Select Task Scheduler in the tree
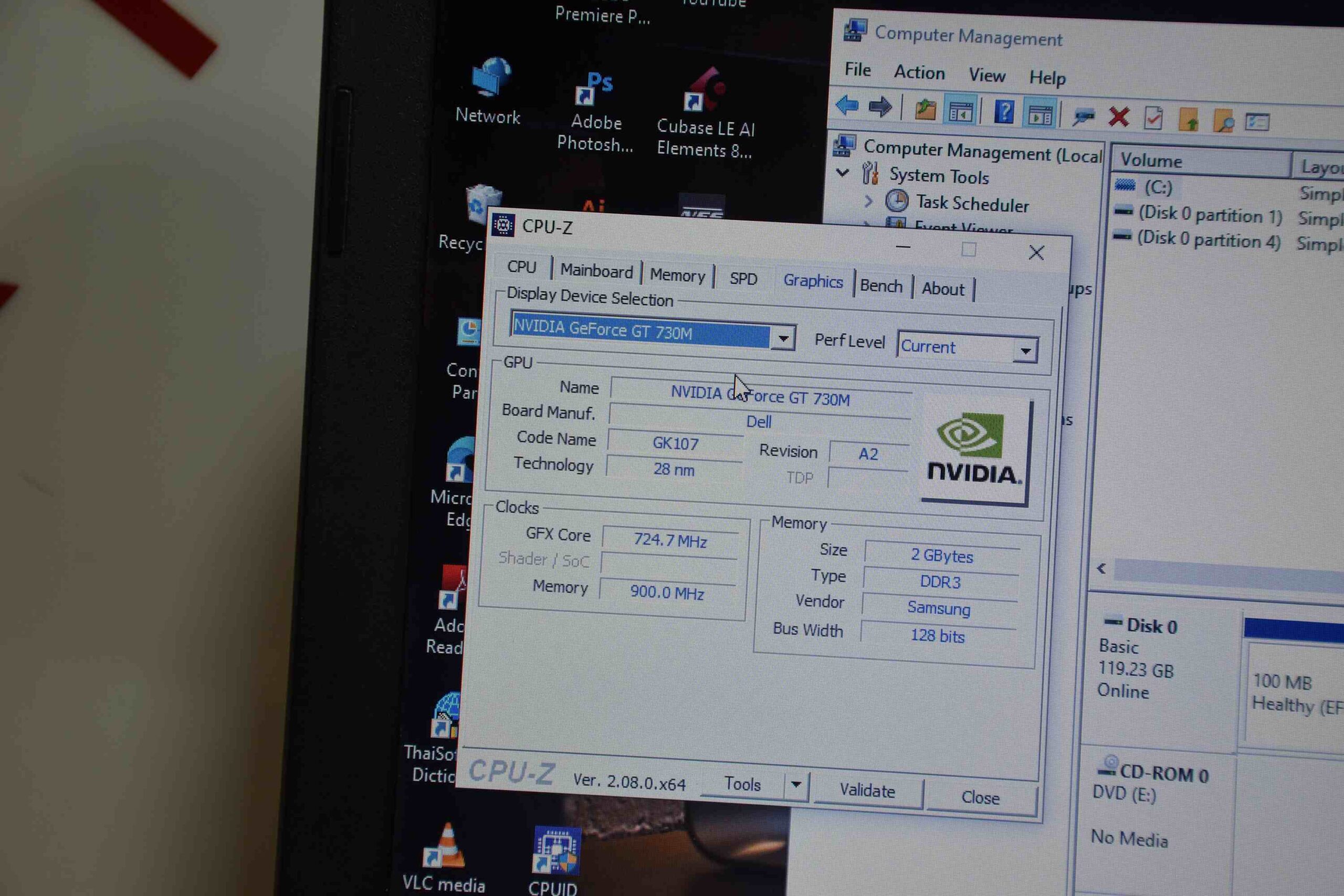This screenshot has width=1344, height=896. pyautogui.click(x=973, y=203)
